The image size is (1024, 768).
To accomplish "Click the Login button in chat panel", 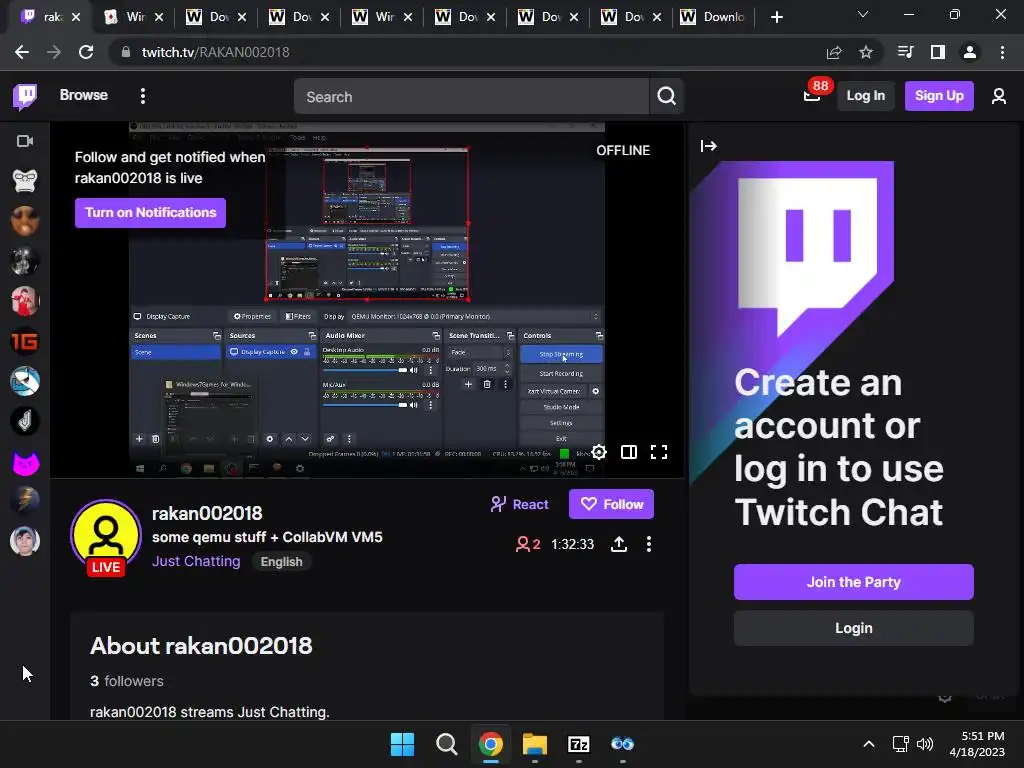I will [854, 628].
